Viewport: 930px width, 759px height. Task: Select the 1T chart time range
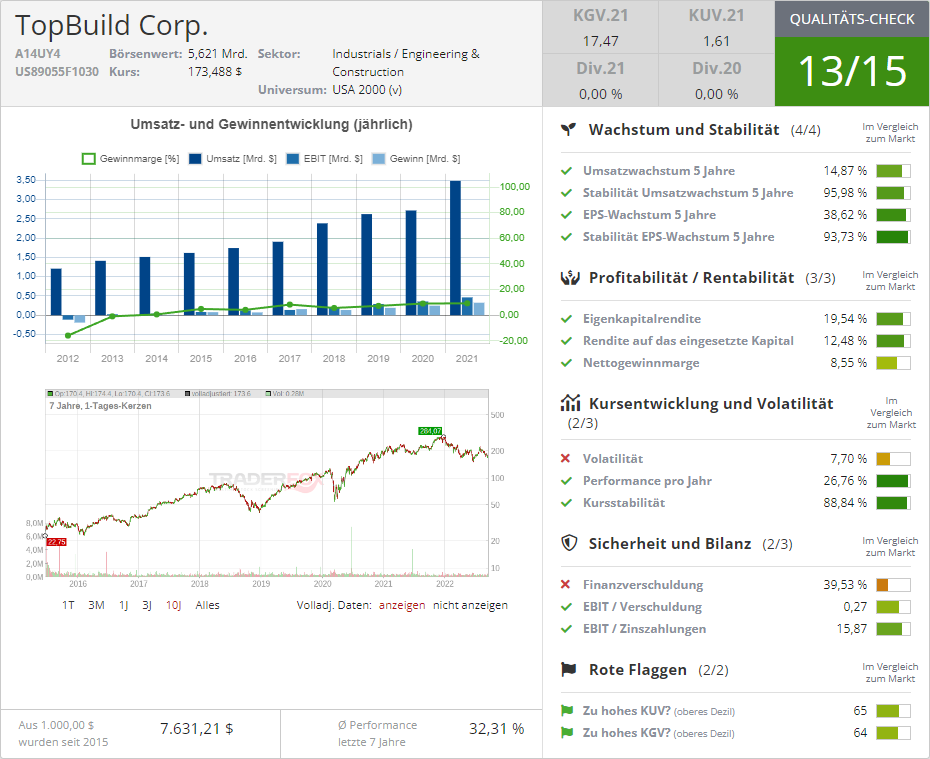[x=68, y=605]
